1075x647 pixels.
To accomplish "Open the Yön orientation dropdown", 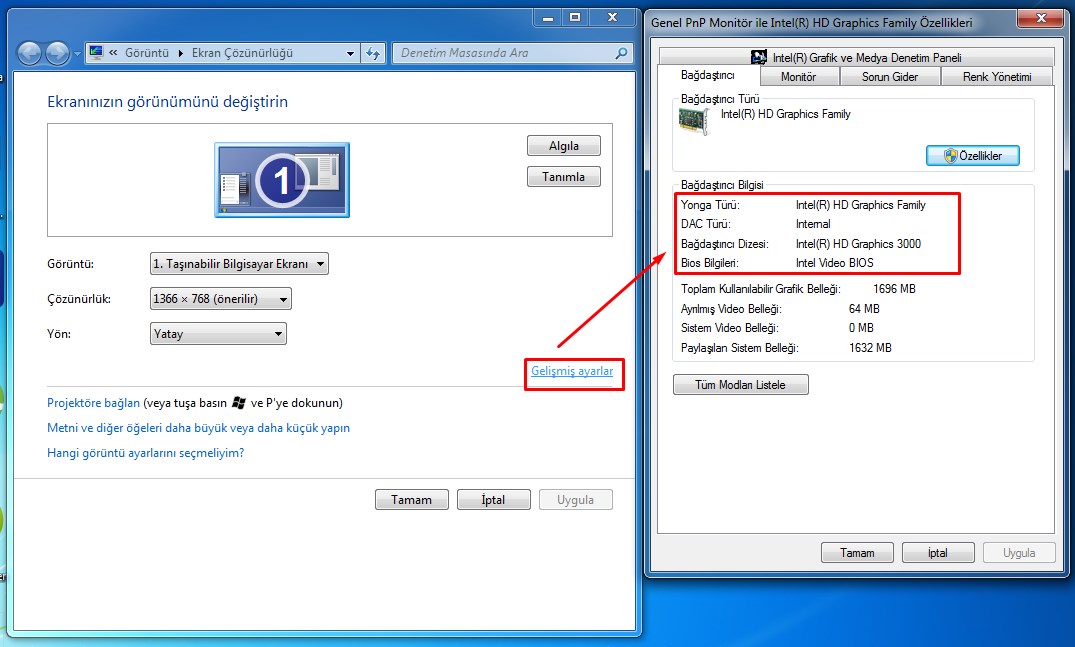I will pos(218,334).
